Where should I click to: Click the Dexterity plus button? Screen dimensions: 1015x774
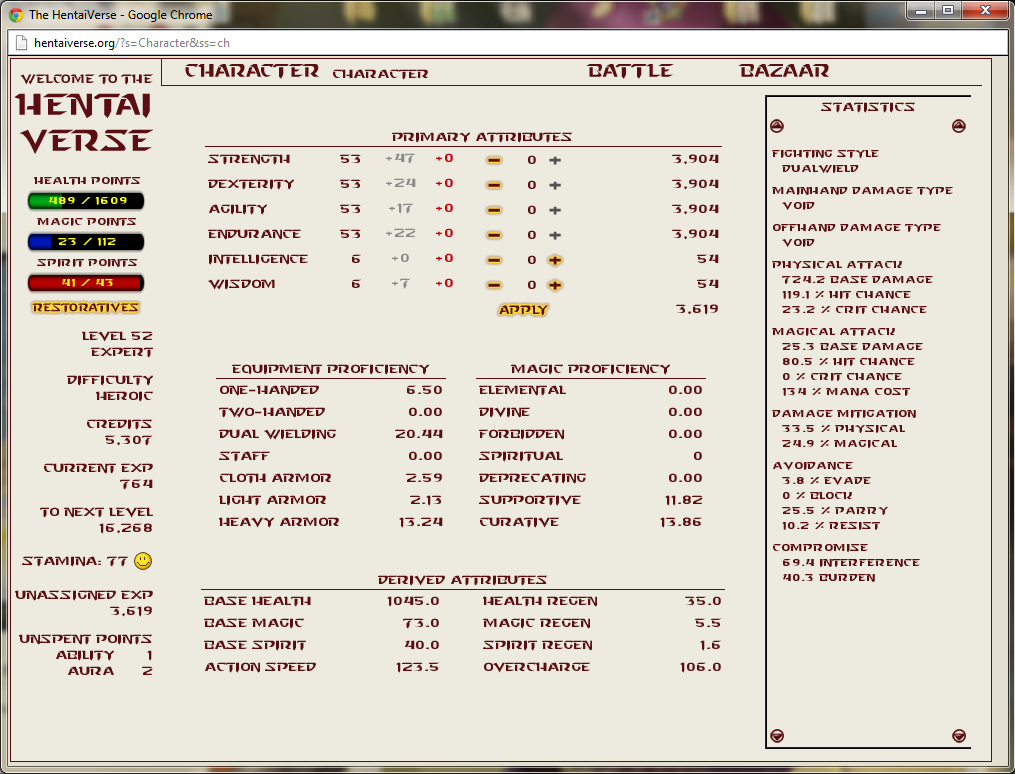555,185
